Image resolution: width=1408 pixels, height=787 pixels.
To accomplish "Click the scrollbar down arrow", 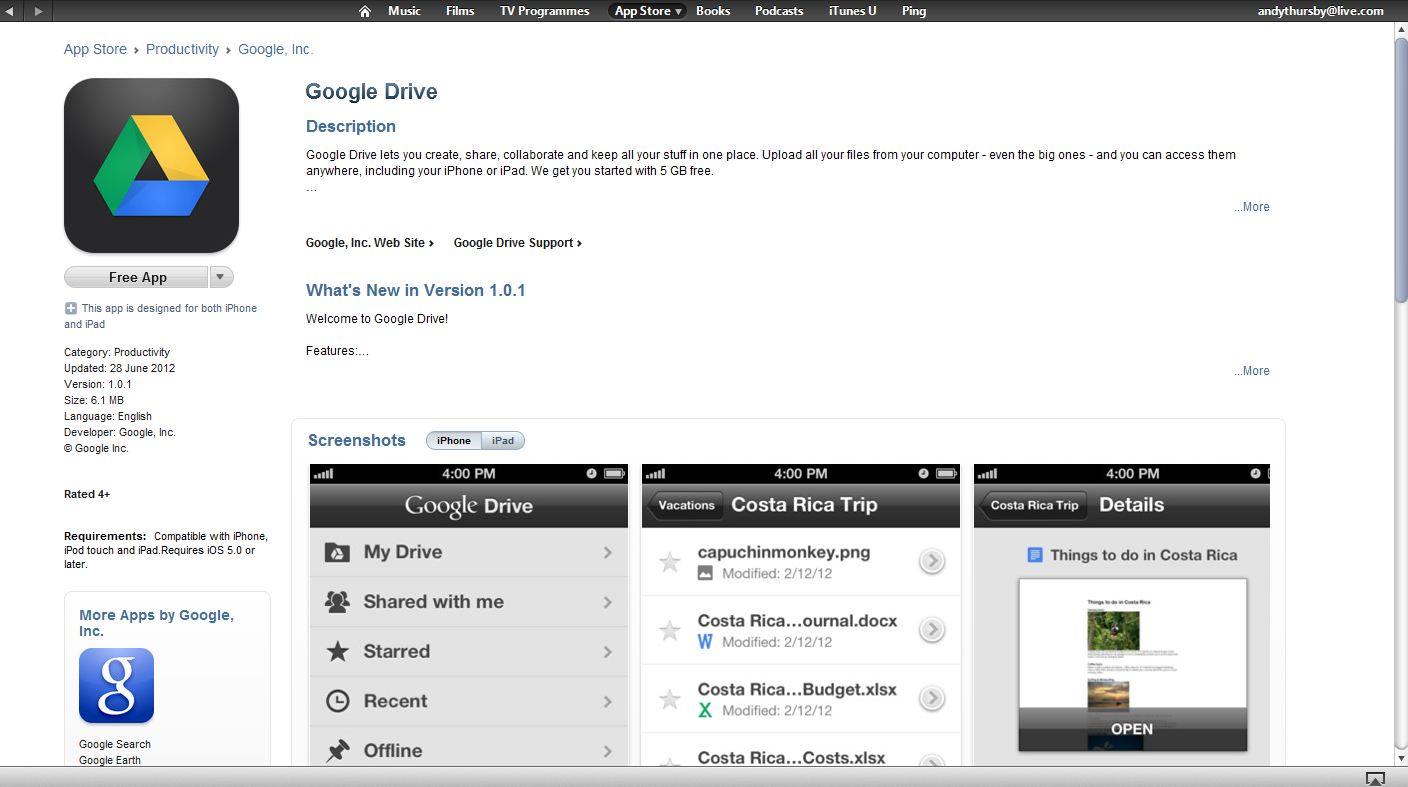I will (1400, 758).
